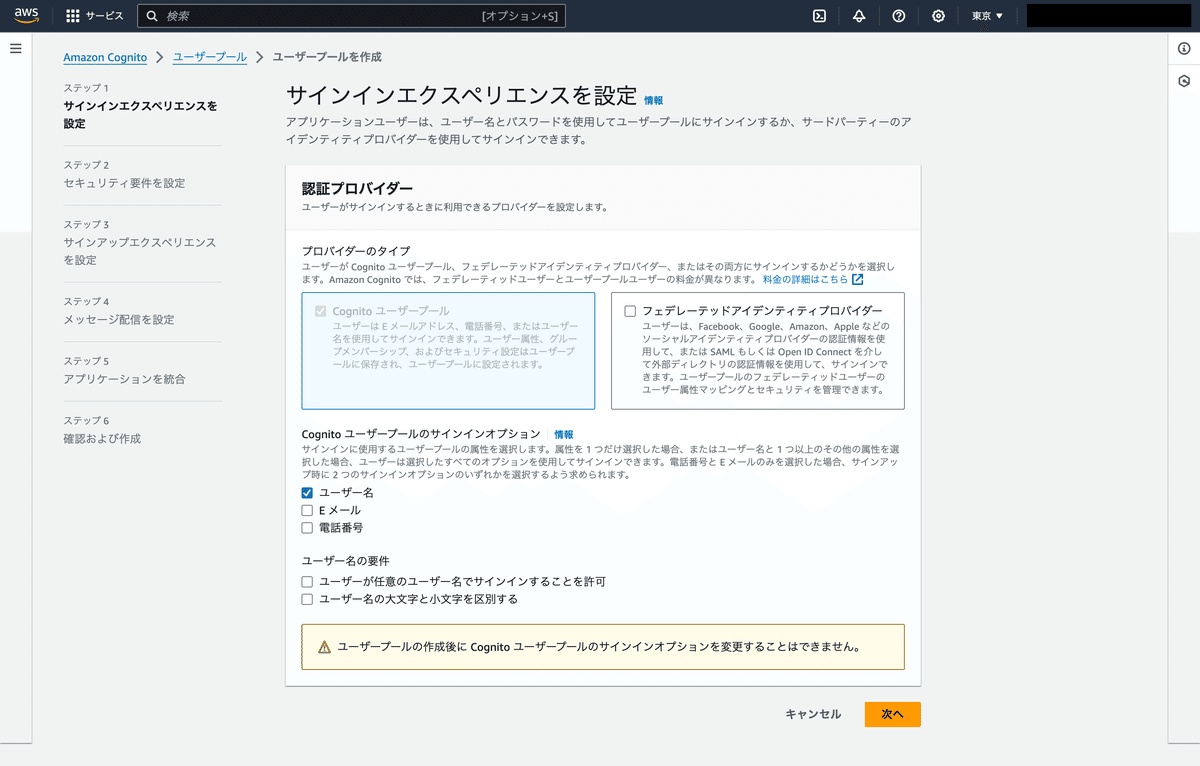Enable ユーザー名の大文字と小文字を区別する checkbox

click(x=308, y=599)
